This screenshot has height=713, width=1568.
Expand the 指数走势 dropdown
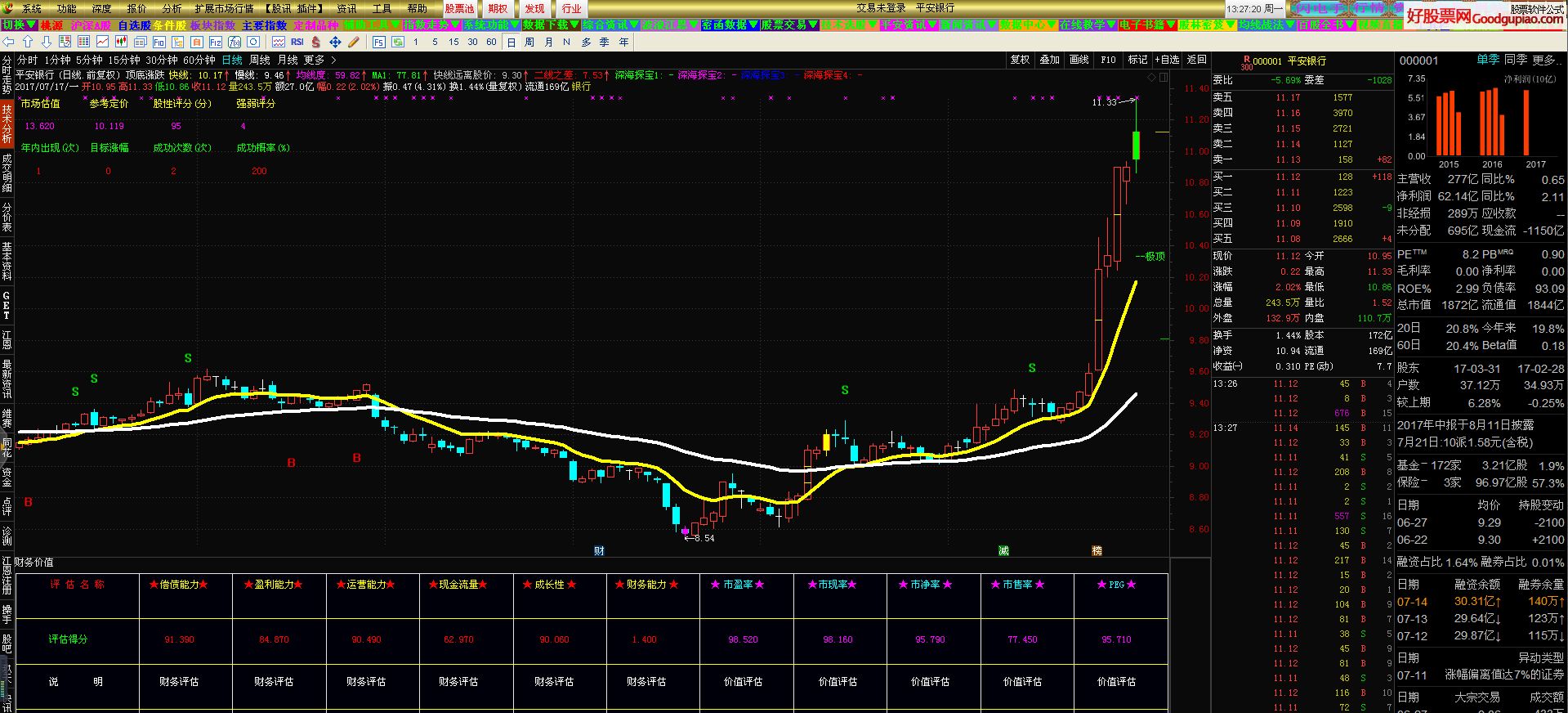(432, 25)
